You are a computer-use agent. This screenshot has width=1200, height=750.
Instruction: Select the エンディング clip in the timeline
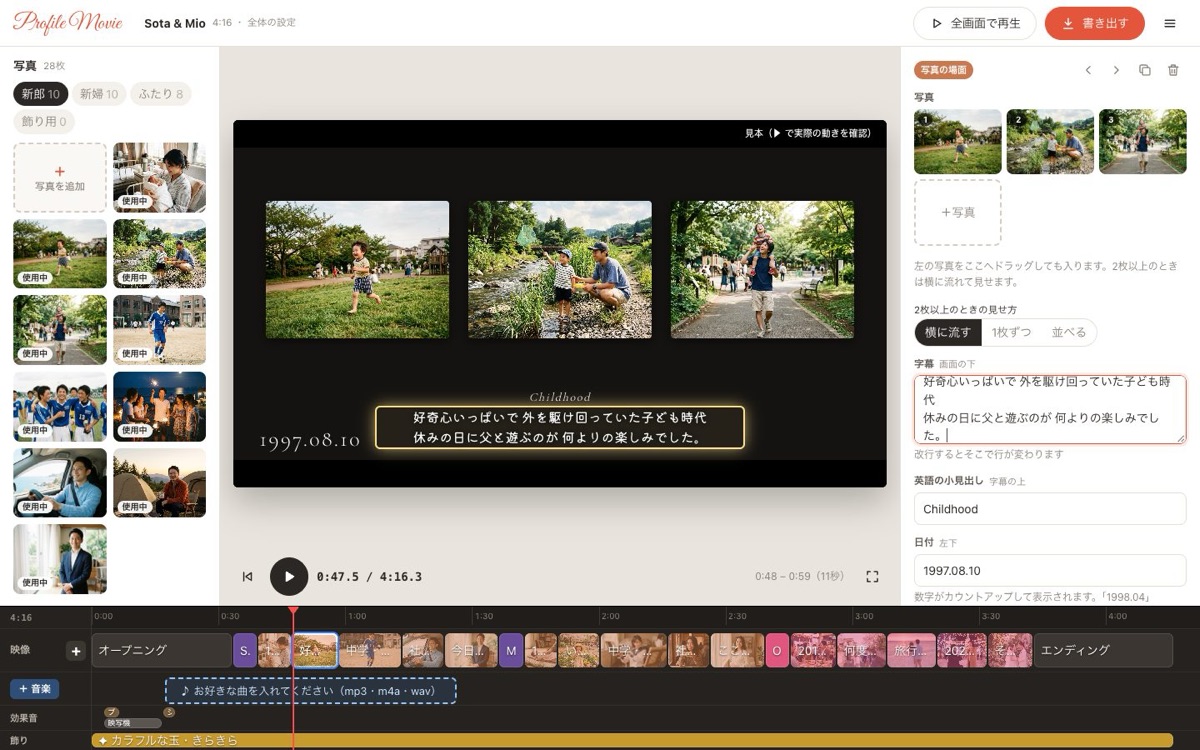click(x=1103, y=650)
